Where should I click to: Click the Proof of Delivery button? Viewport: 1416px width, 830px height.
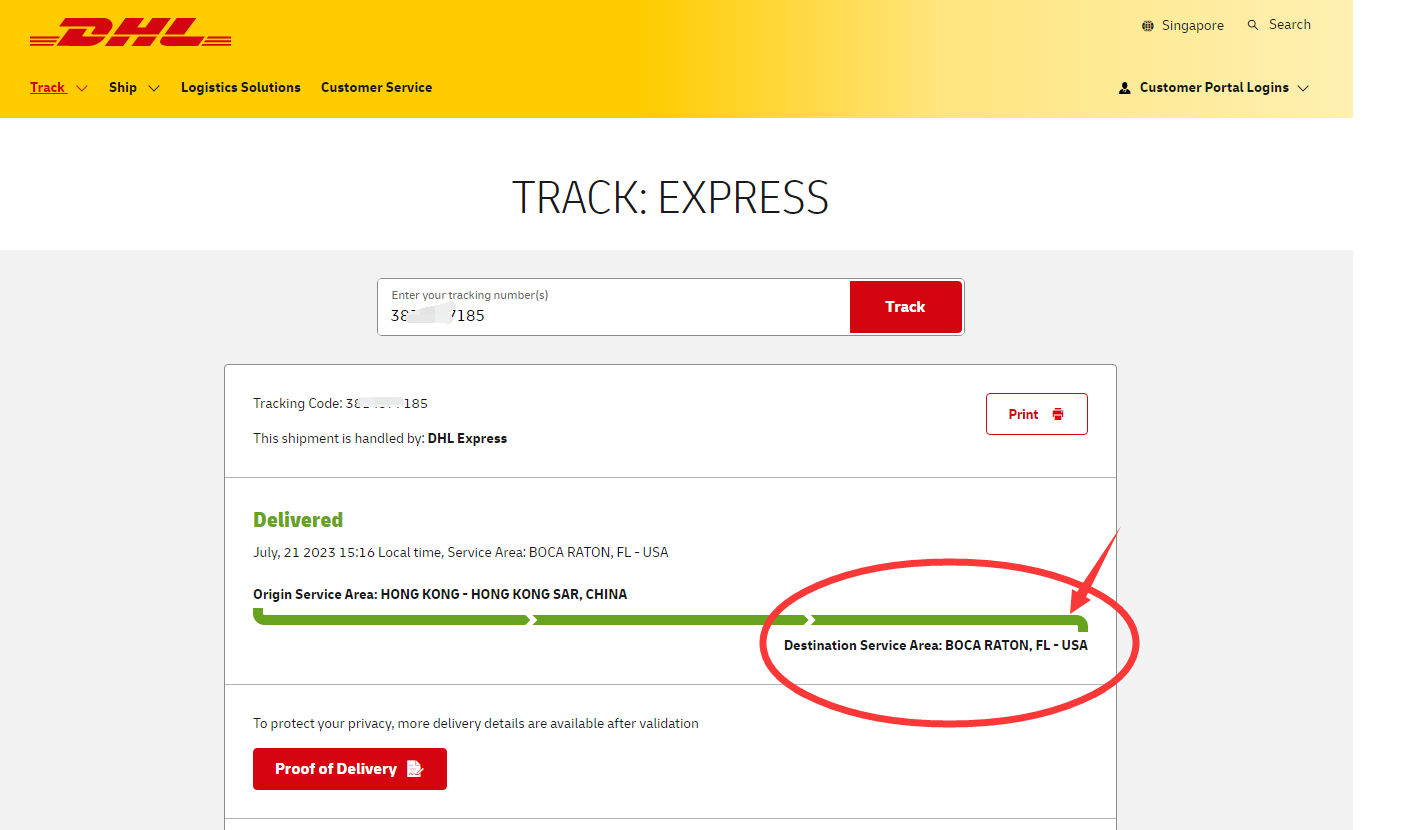pos(349,768)
